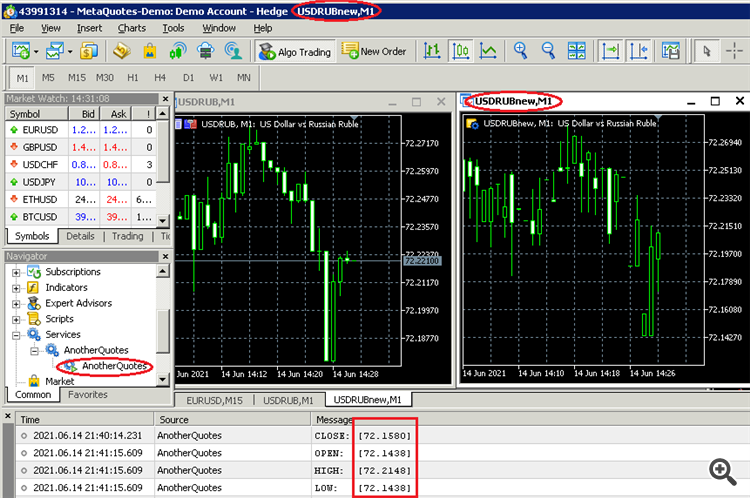The height and width of the screenshot is (498, 750).
Task: Open chart template save icon
Action: pyautogui.click(x=671, y=51)
